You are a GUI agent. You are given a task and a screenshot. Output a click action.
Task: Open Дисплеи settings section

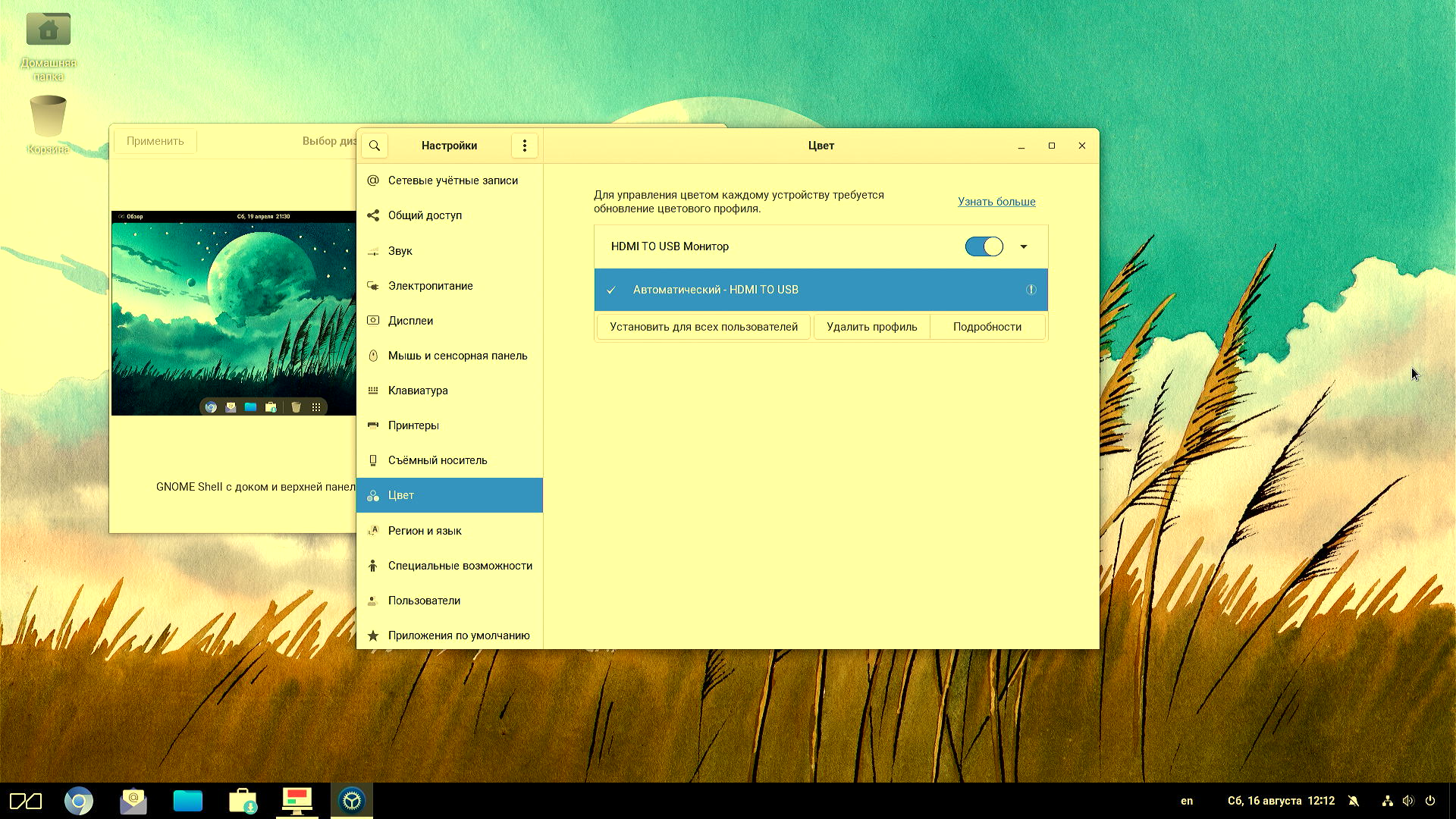pyautogui.click(x=410, y=321)
